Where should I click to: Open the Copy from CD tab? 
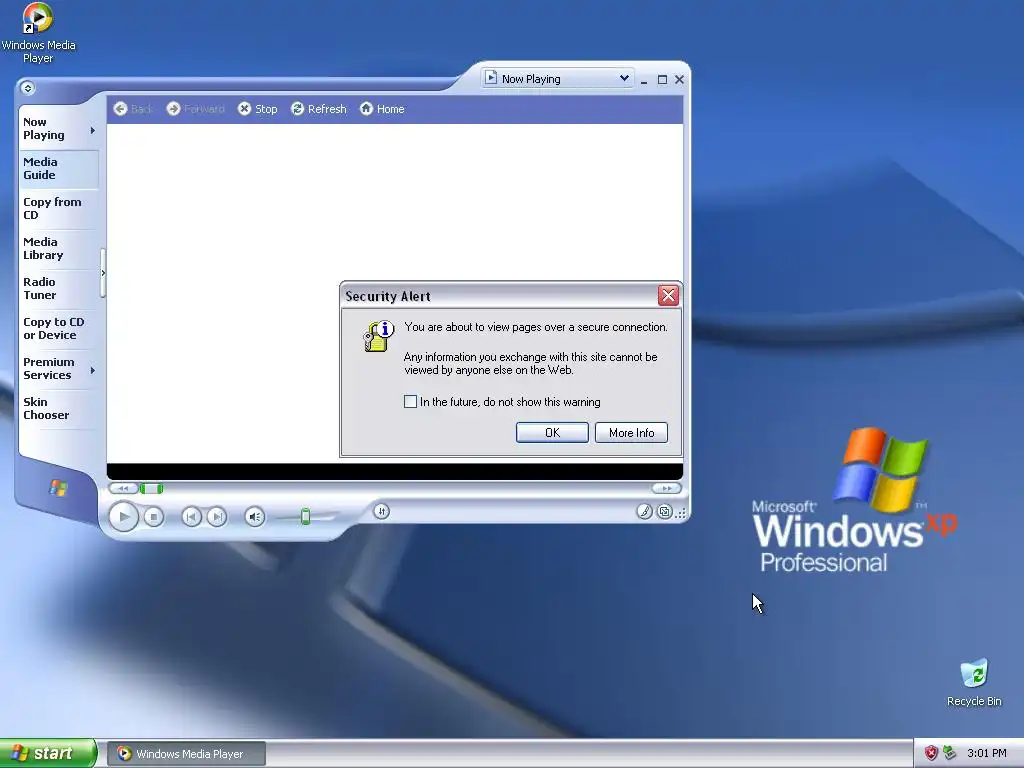[59, 208]
